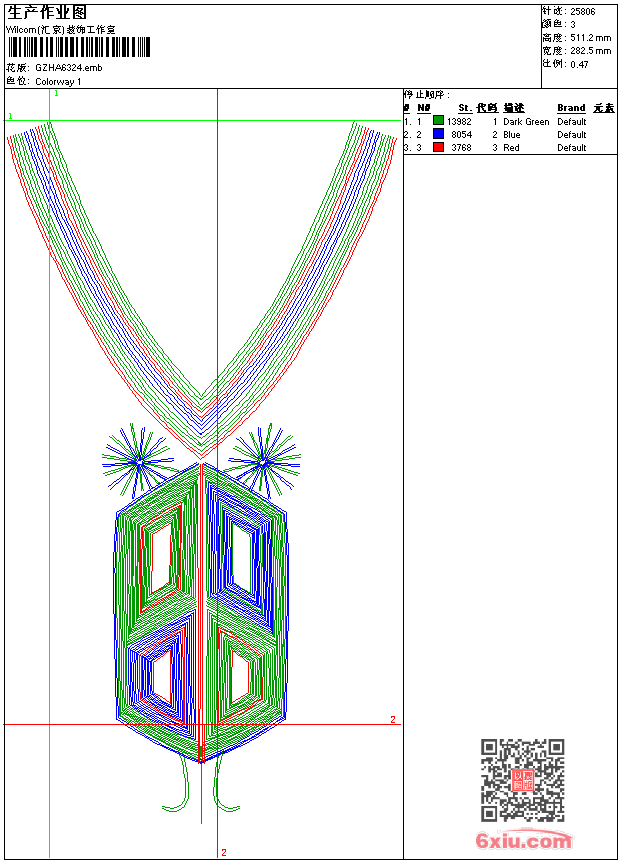
Task: Click the Dark Green color swatch
Action: (x=438, y=121)
